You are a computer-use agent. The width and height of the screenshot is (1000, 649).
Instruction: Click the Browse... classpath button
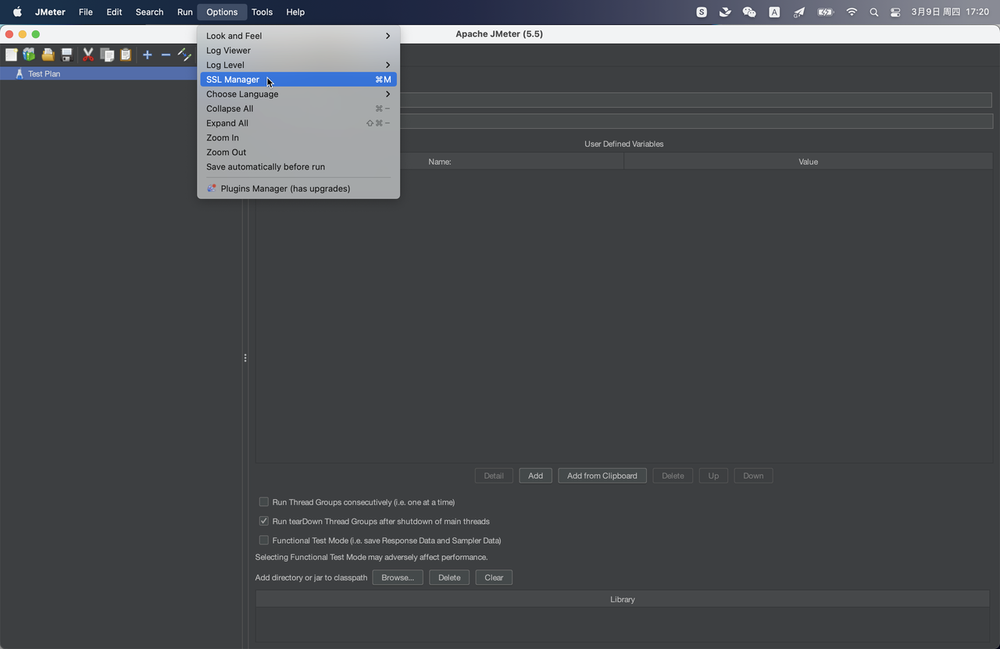397,577
